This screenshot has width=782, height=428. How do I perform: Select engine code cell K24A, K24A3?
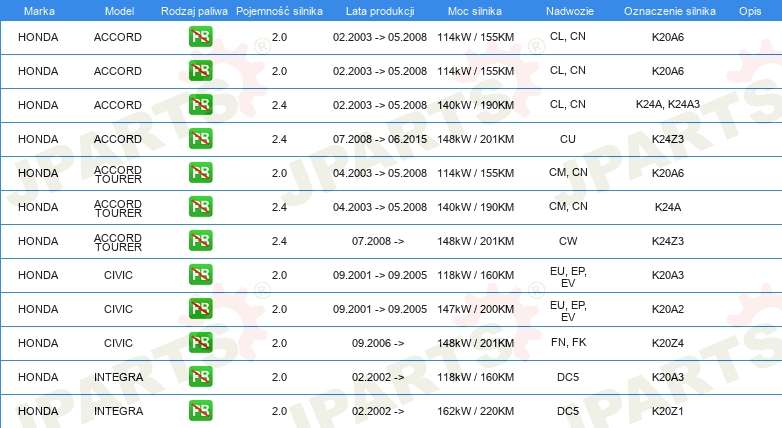click(x=668, y=104)
